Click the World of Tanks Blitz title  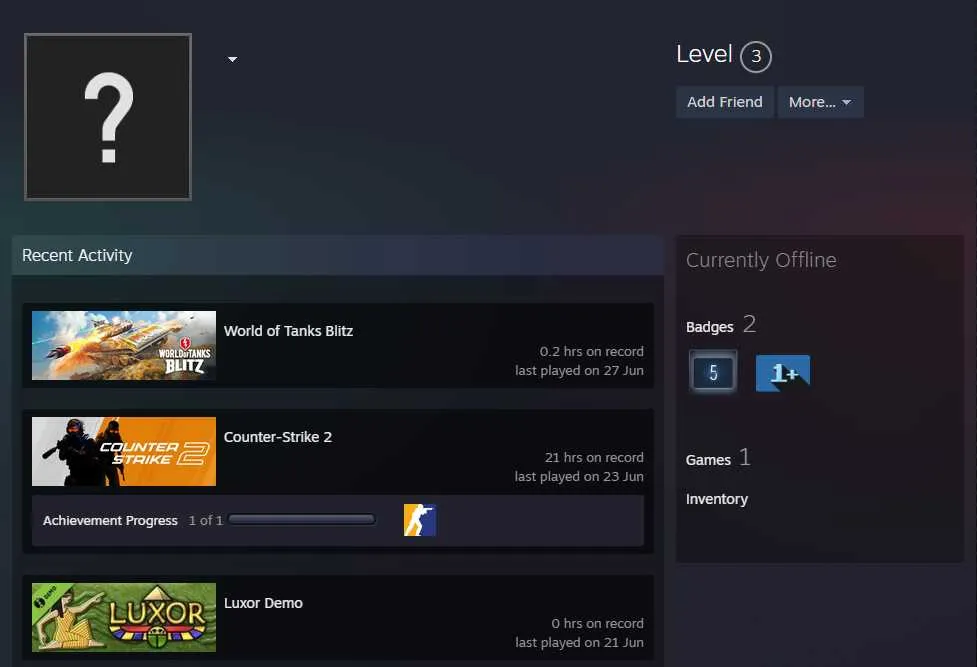coord(288,331)
